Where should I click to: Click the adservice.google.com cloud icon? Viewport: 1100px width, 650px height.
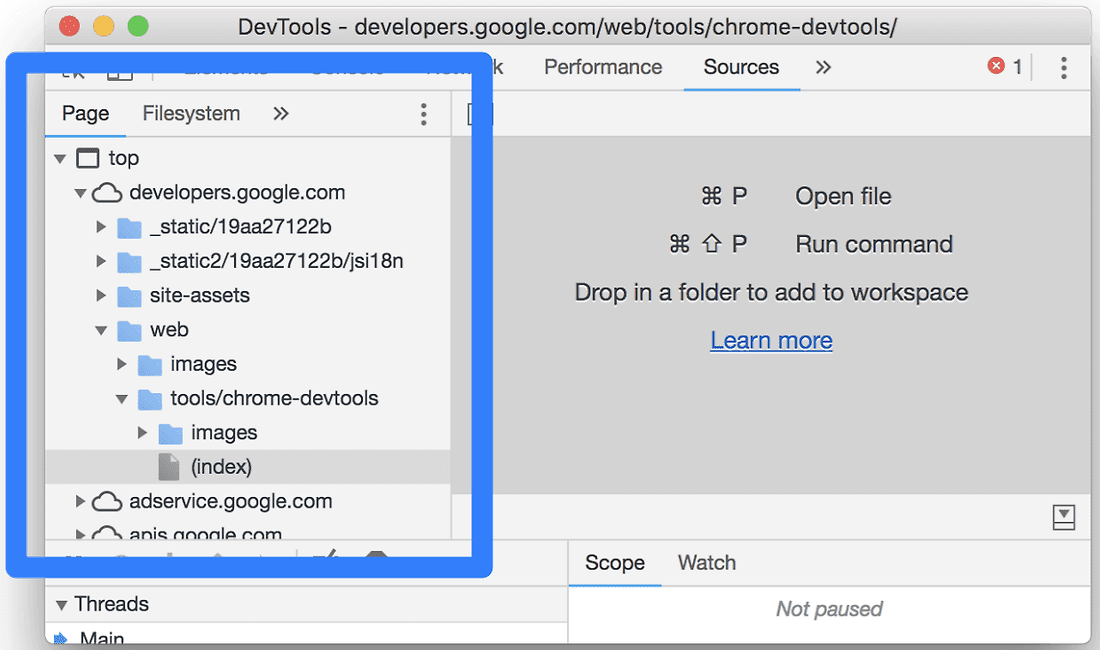107,501
